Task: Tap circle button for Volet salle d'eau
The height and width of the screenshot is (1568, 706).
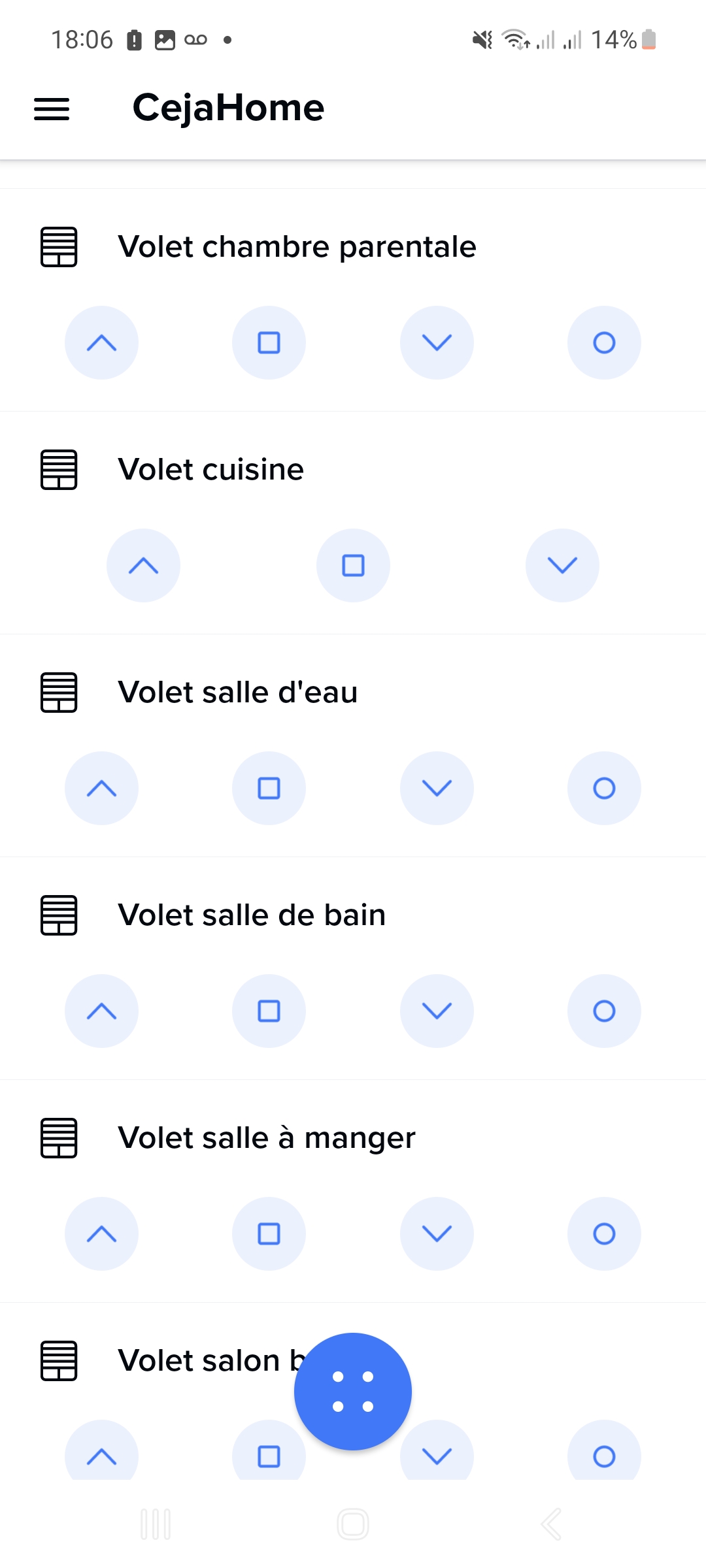Action: [x=604, y=788]
